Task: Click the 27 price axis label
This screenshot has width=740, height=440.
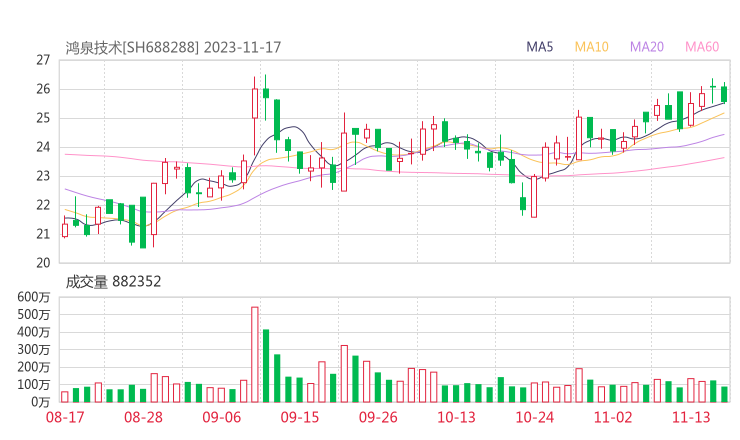Action: click(x=43, y=60)
